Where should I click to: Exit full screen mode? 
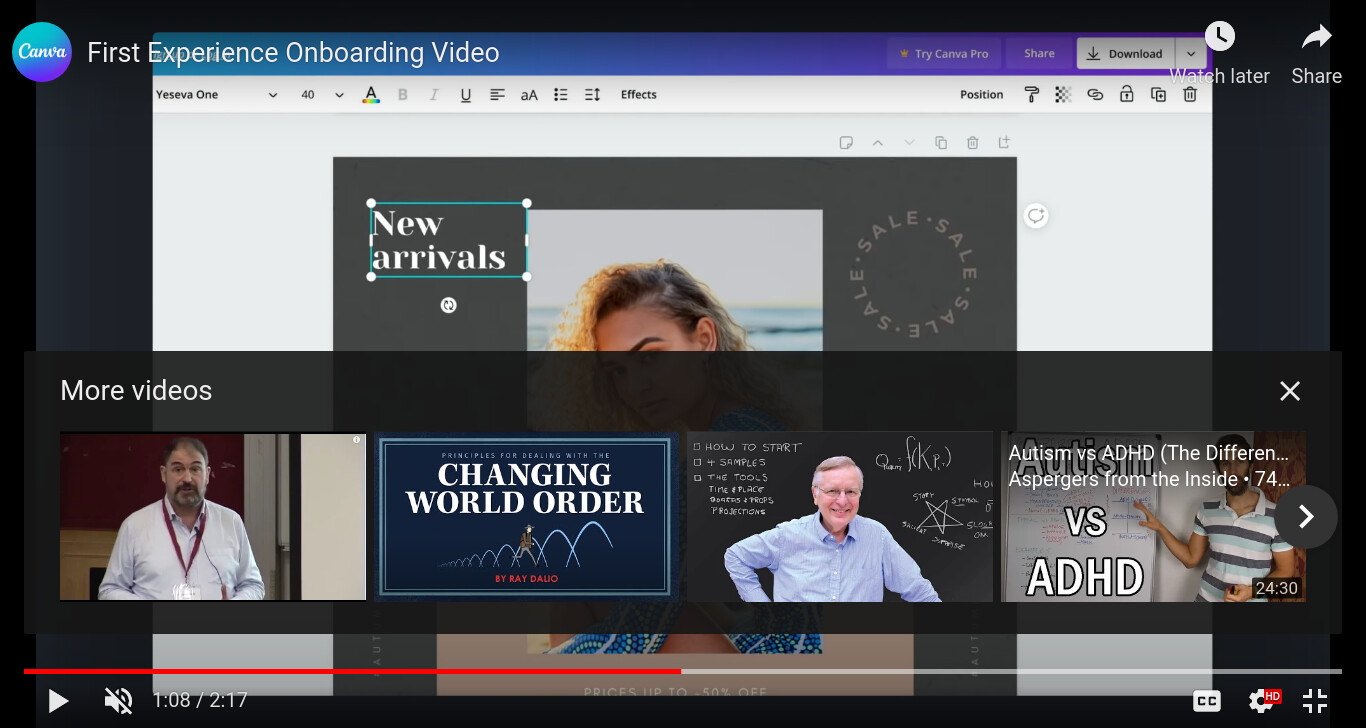click(1315, 701)
